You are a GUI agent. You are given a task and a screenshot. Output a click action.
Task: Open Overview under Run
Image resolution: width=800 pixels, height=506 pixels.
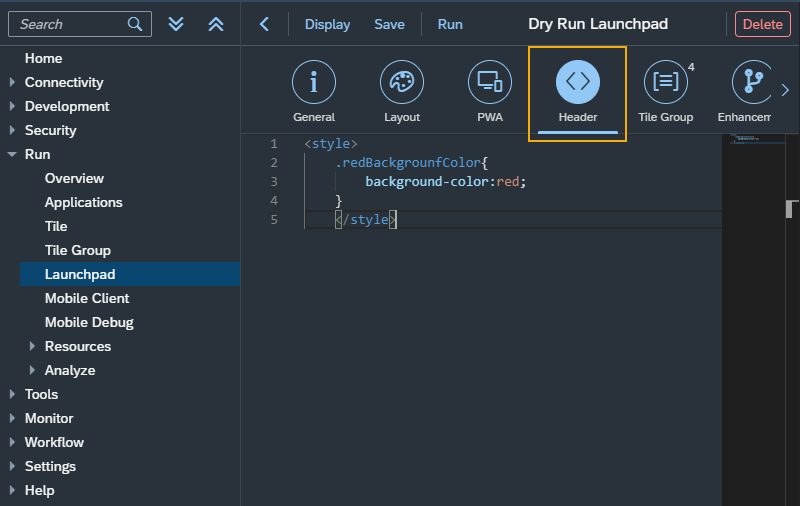coord(74,178)
